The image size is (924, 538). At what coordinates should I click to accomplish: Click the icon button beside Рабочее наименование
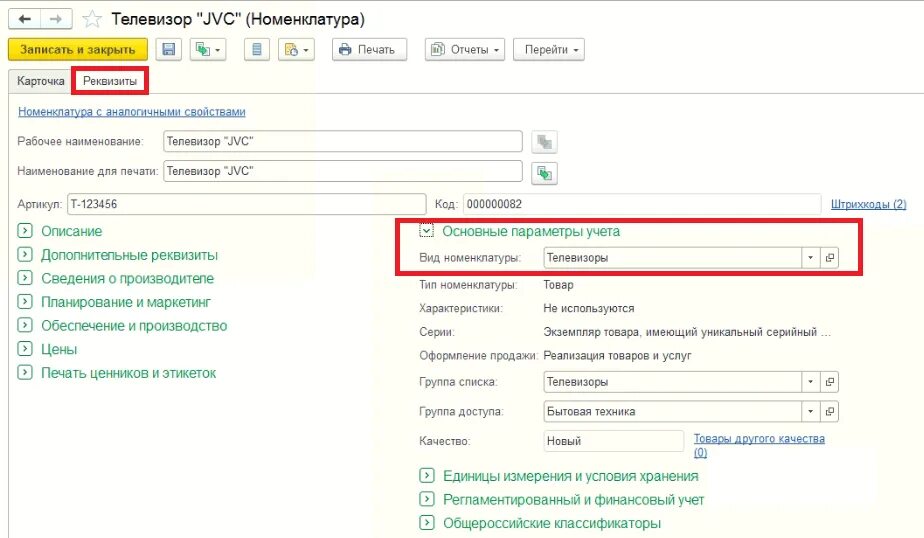pos(544,142)
